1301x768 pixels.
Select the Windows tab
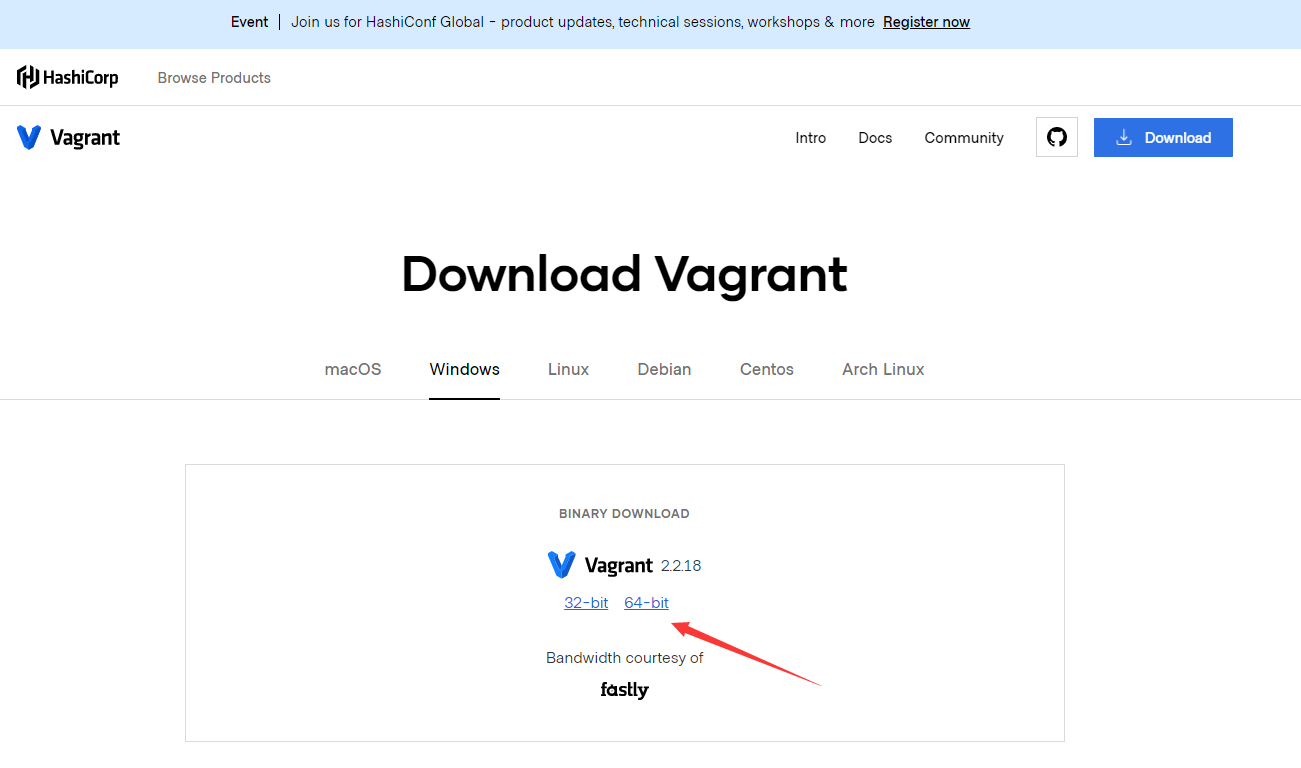(x=465, y=369)
